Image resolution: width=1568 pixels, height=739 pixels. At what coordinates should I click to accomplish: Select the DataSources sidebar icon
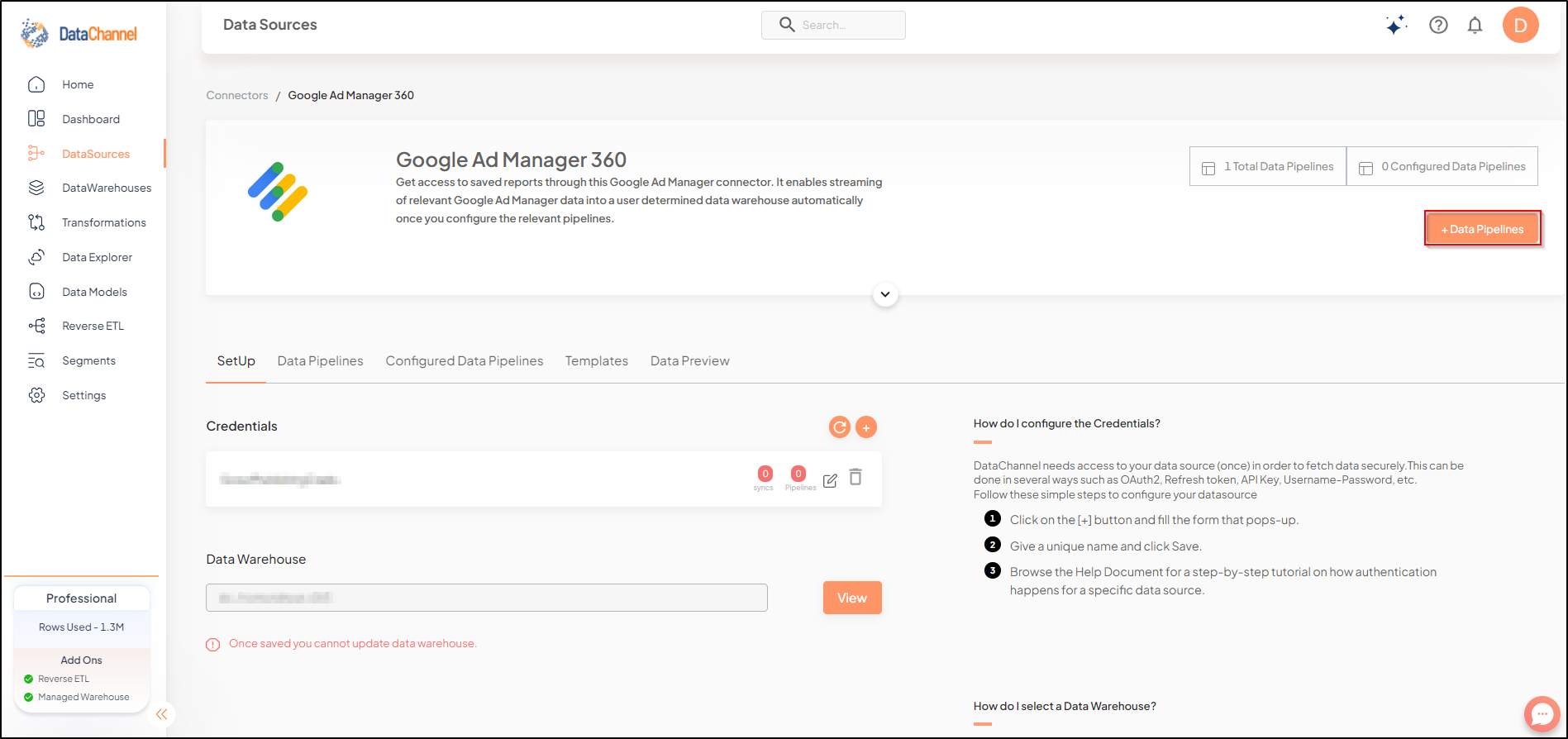tap(36, 154)
